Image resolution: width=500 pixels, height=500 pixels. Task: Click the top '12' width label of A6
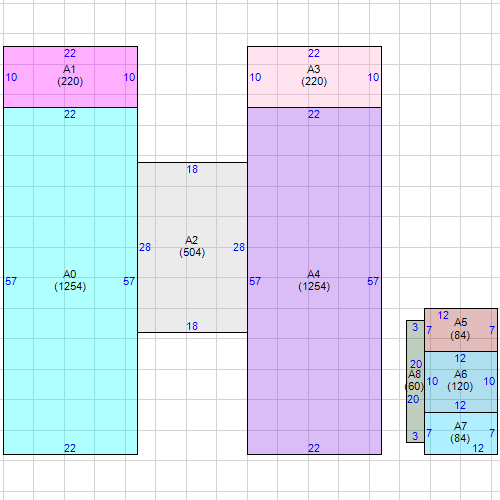[460, 358]
